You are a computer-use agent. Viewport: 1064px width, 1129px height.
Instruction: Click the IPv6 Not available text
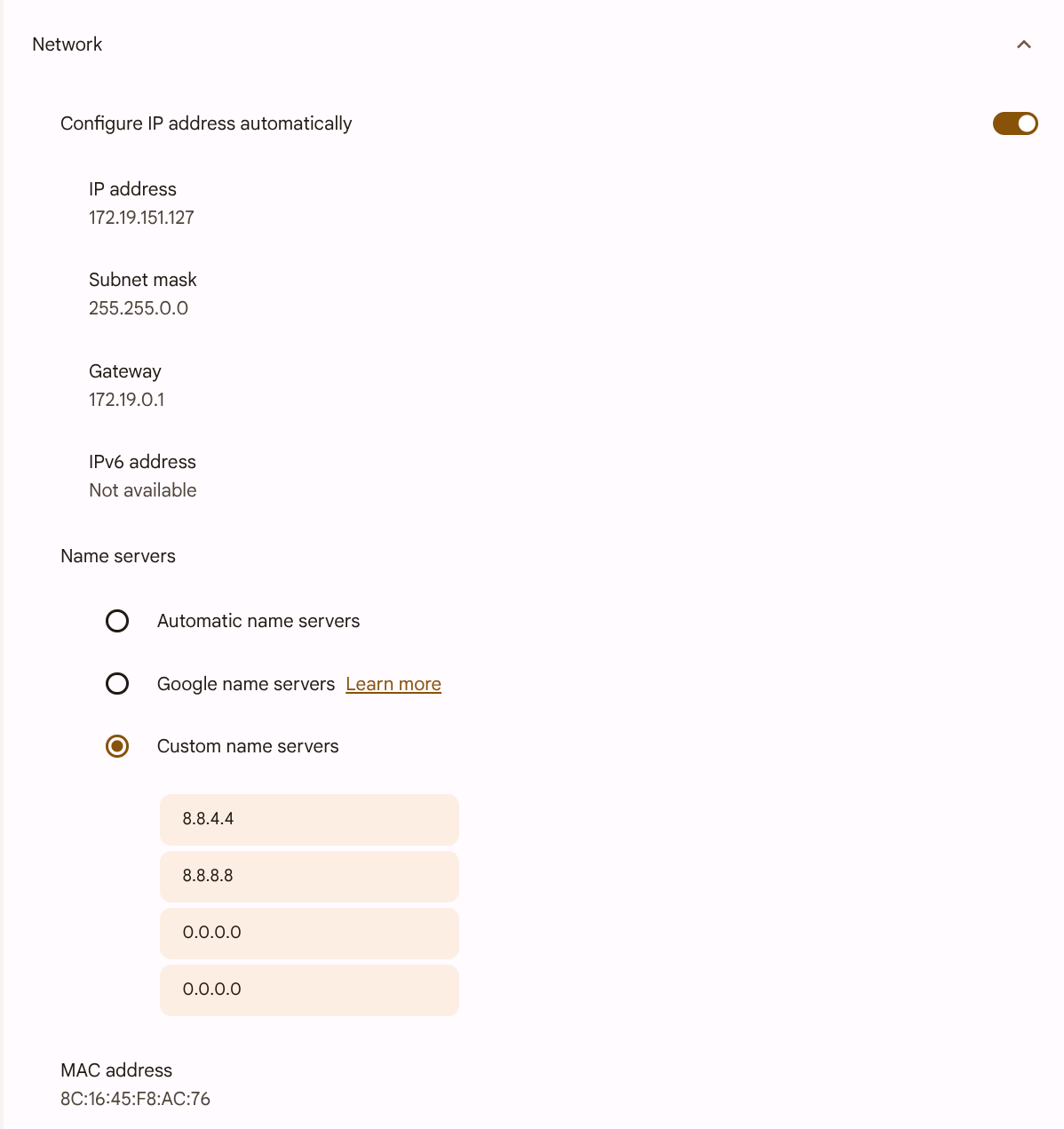click(x=143, y=490)
